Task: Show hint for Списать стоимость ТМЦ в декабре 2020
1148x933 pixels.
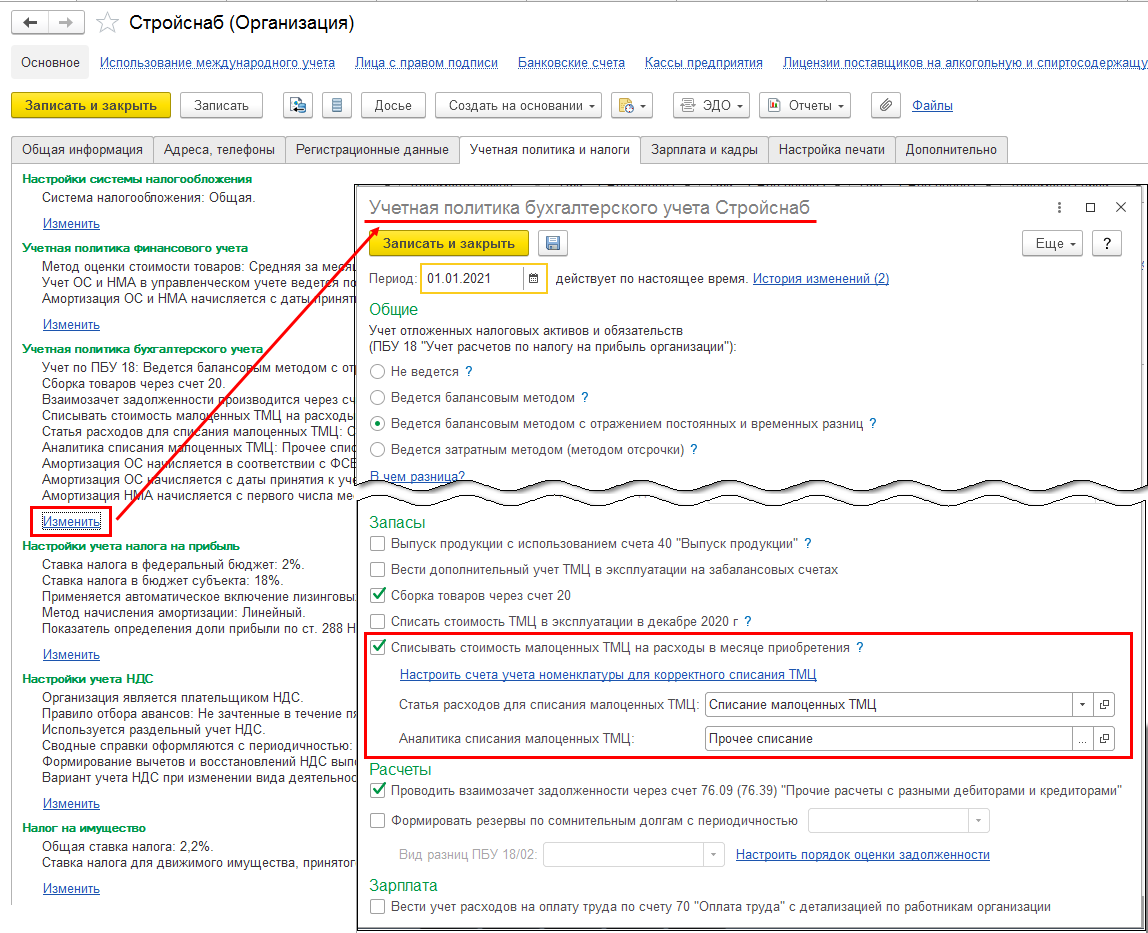Action: 748,621
